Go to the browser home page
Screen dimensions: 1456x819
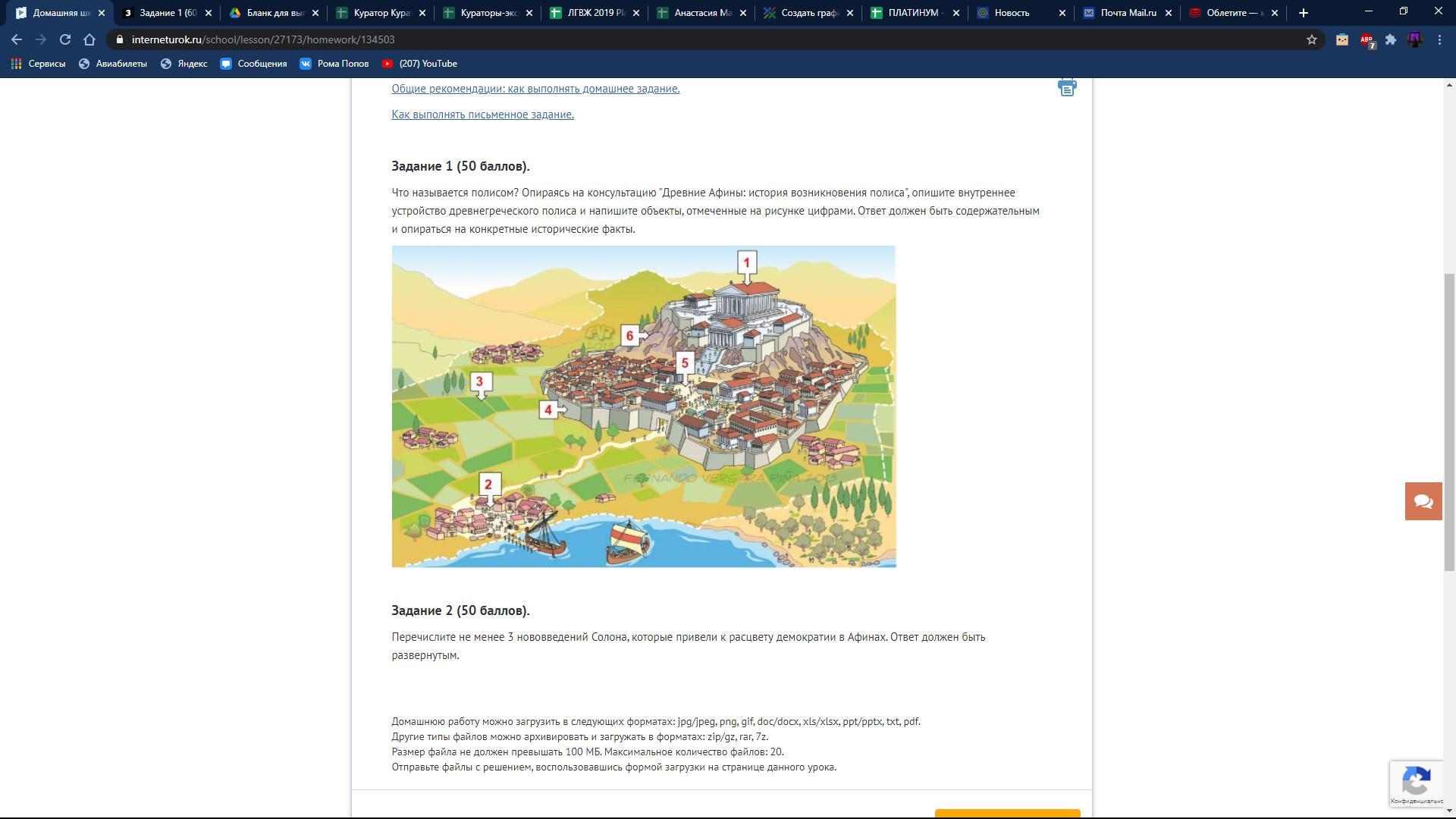click(89, 39)
